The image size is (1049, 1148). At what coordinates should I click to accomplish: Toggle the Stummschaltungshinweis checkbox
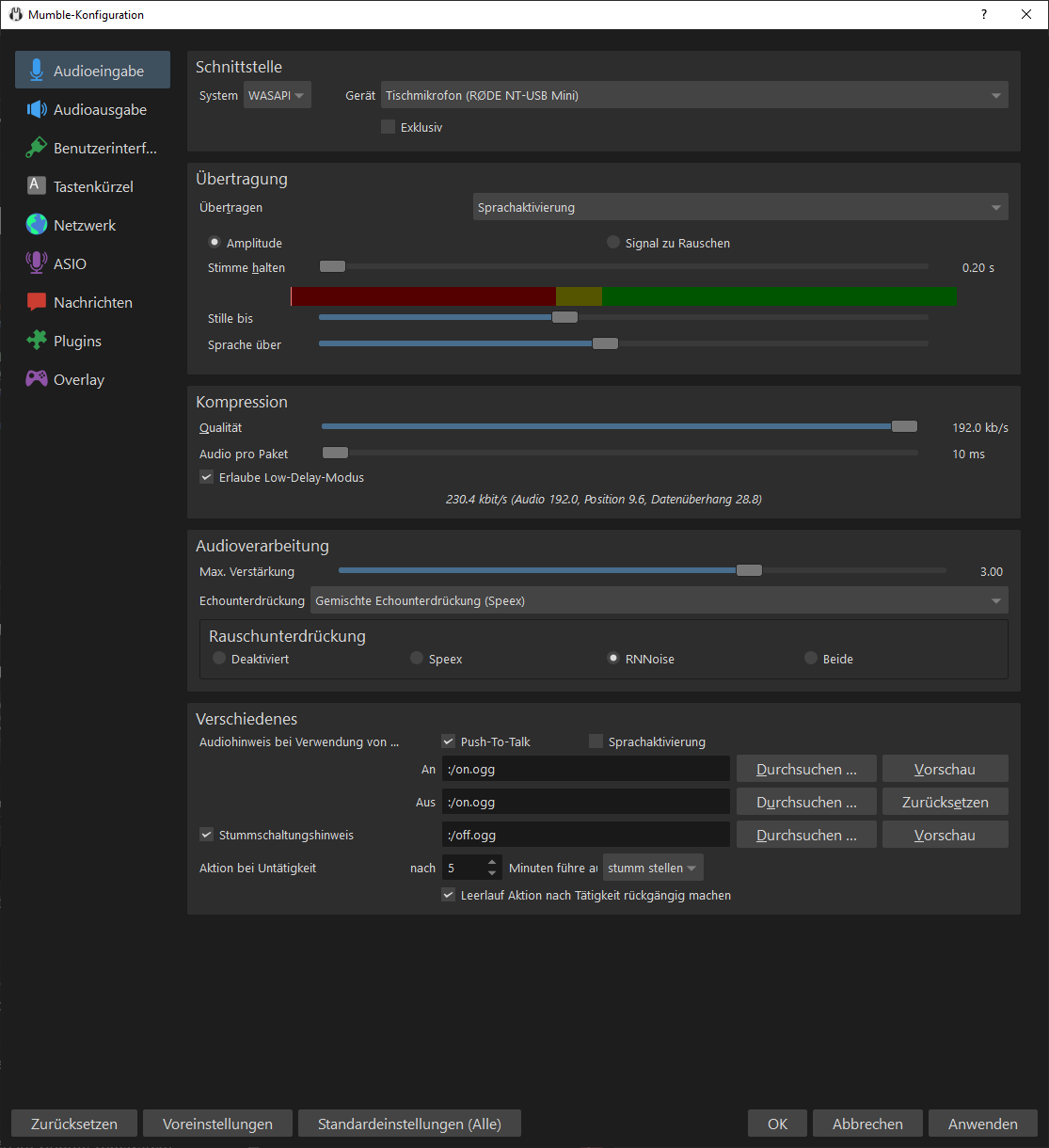(207, 835)
